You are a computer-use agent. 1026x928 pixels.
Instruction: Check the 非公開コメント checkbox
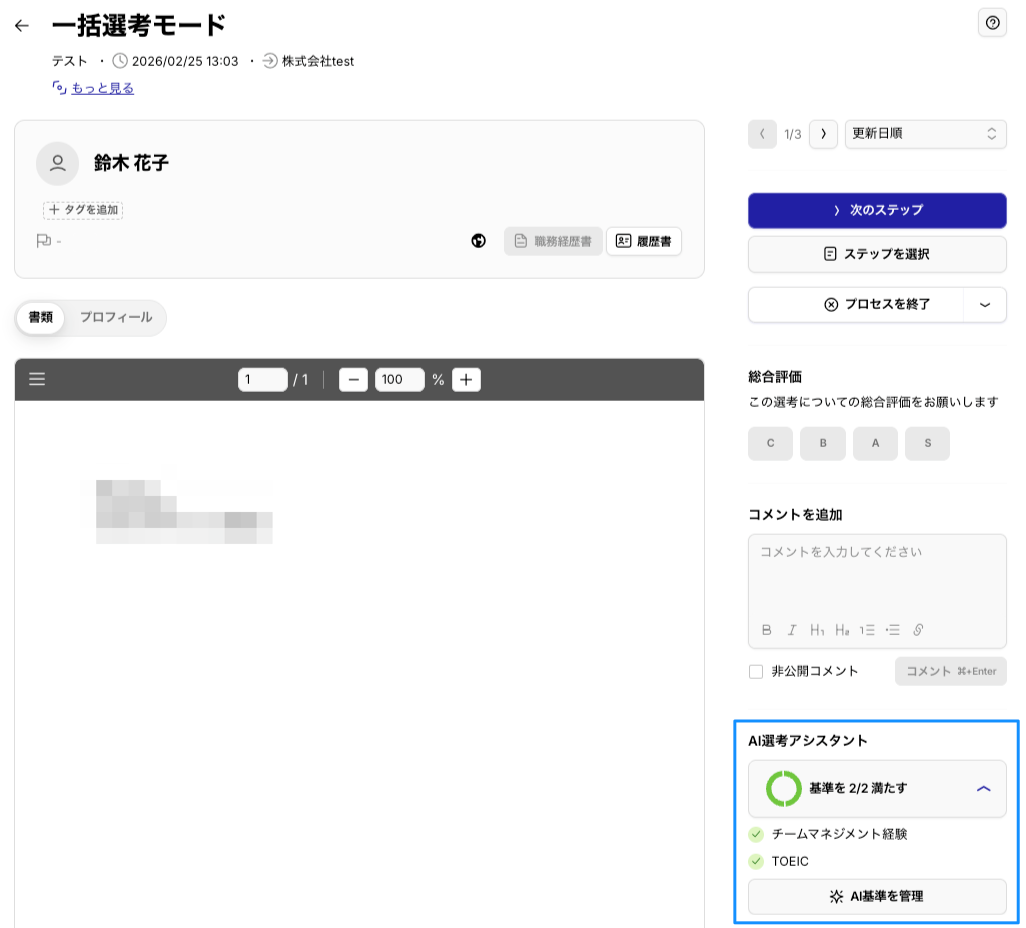tap(756, 671)
